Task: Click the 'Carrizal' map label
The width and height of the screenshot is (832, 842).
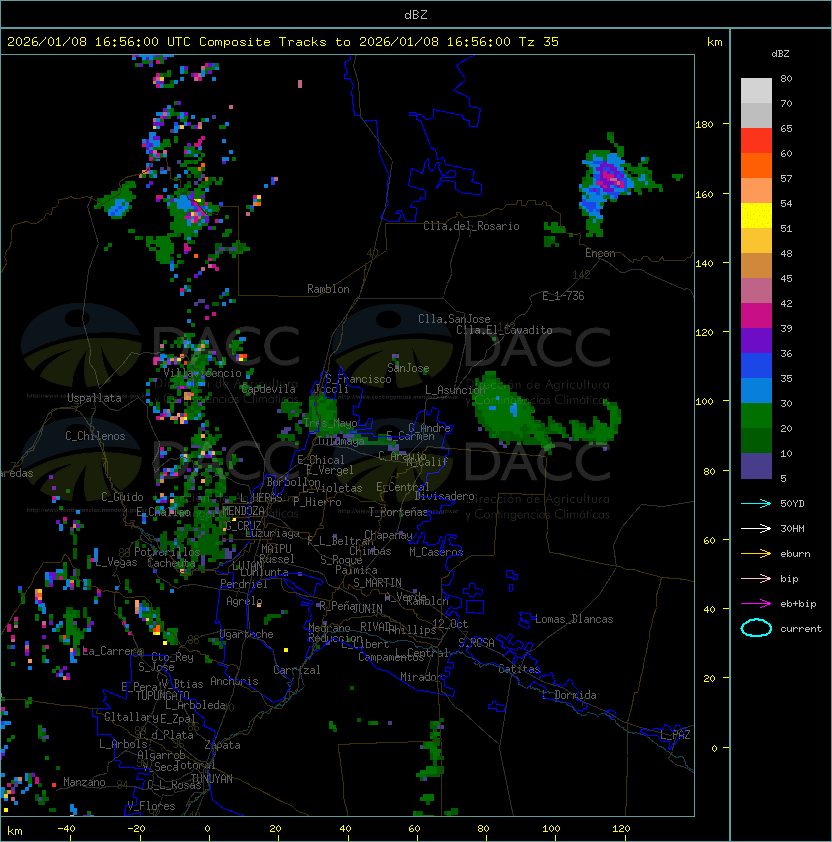Action: point(297,670)
